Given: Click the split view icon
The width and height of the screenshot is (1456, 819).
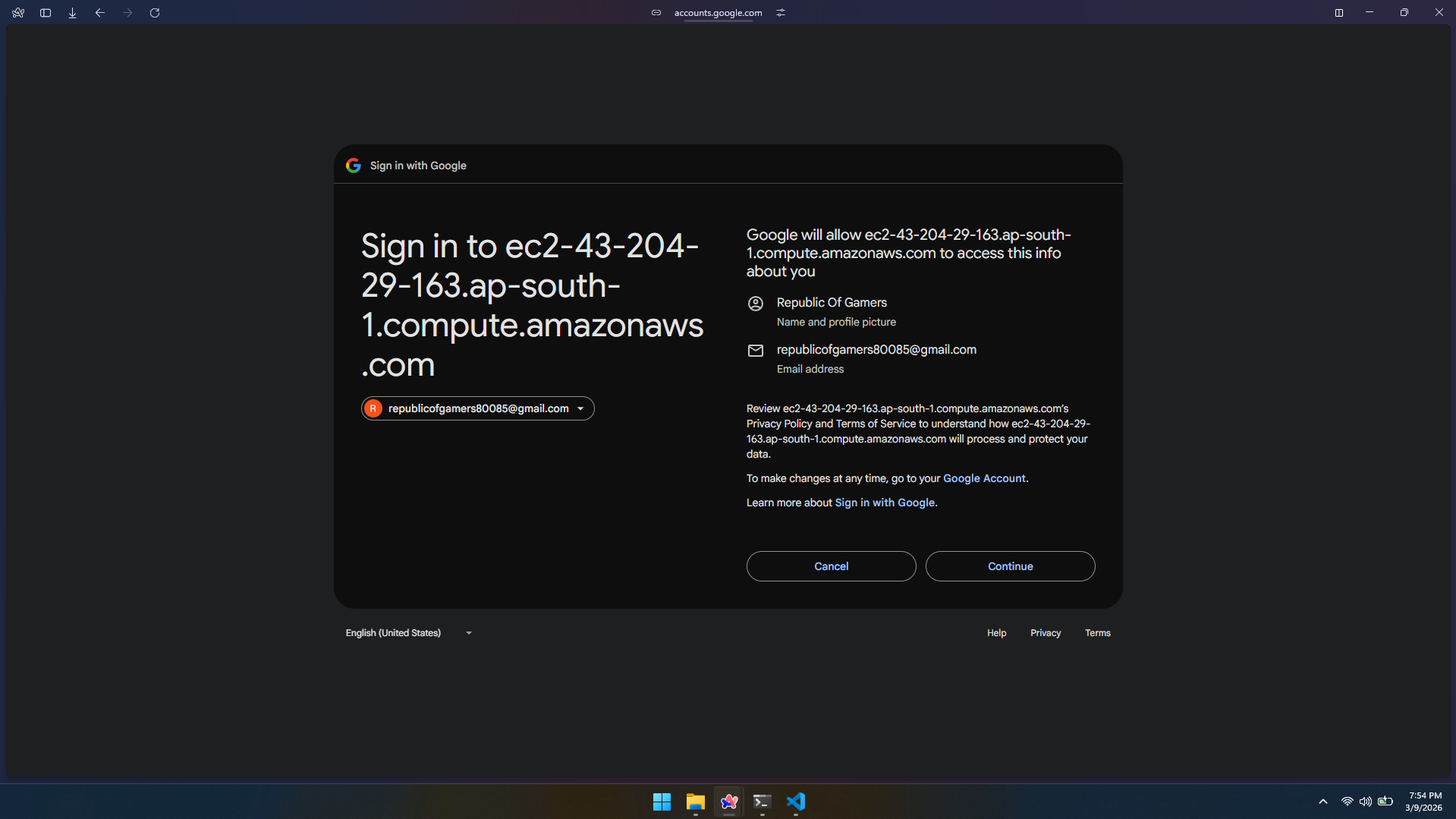Looking at the screenshot, I should coord(1339,13).
